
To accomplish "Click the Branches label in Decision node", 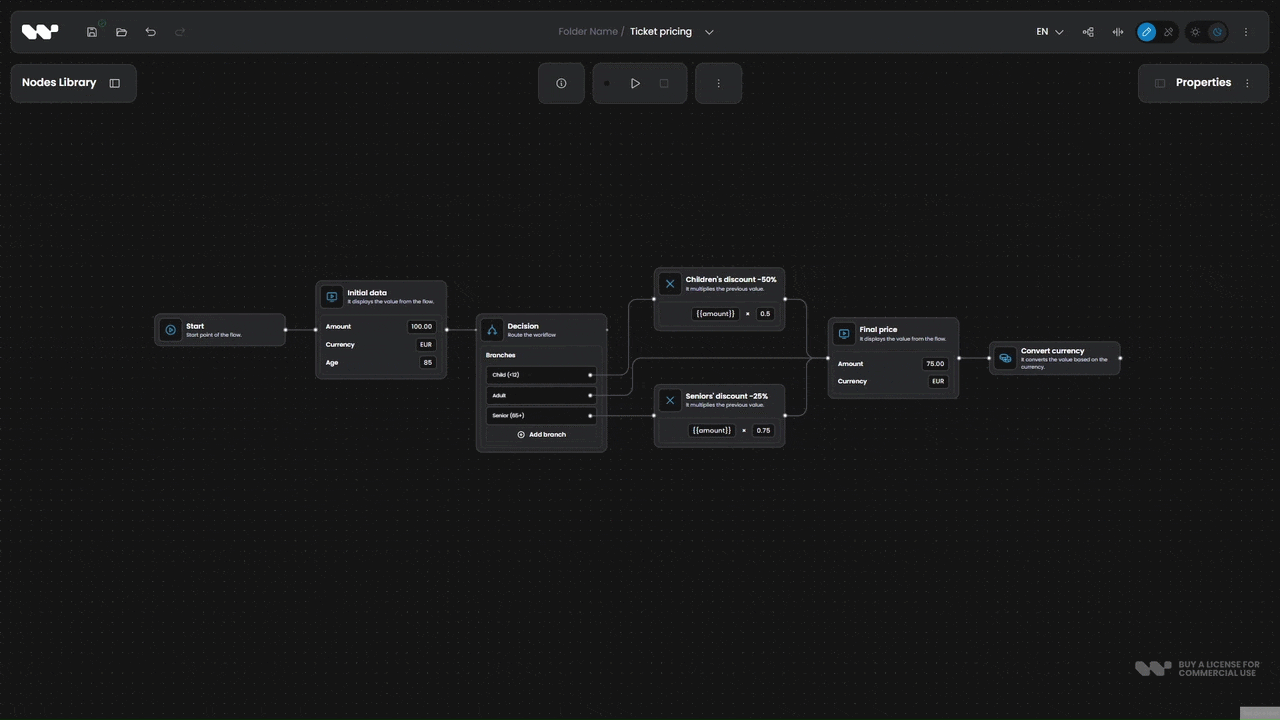I will pyautogui.click(x=501, y=355).
